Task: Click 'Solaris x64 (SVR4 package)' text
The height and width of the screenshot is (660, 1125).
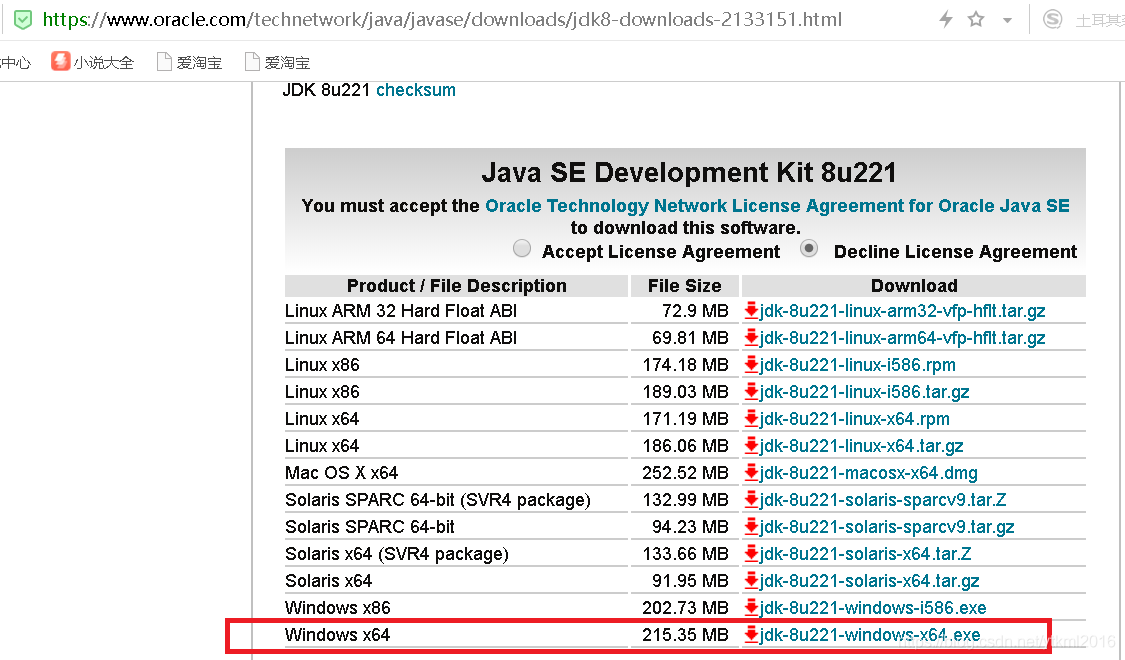Action: click(x=397, y=554)
